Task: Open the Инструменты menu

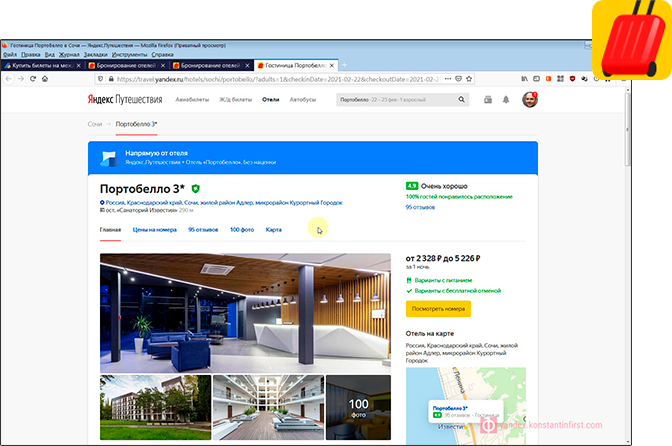Action: (x=129, y=54)
